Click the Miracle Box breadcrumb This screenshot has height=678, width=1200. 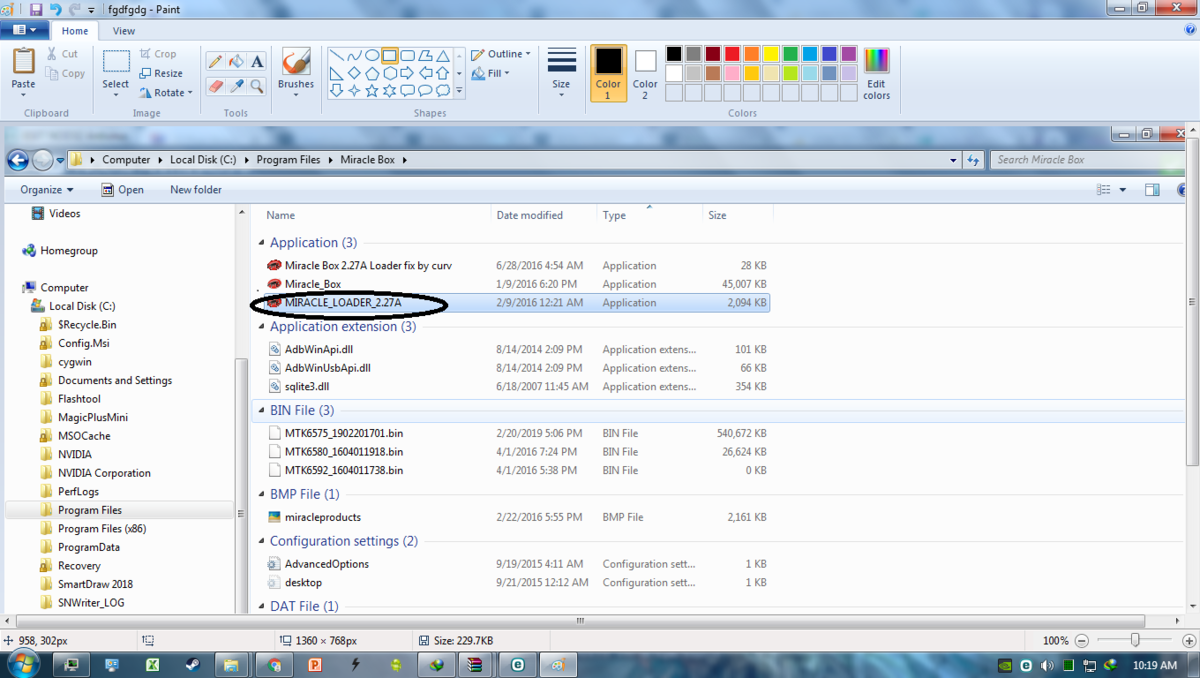pyautogui.click(x=368, y=159)
